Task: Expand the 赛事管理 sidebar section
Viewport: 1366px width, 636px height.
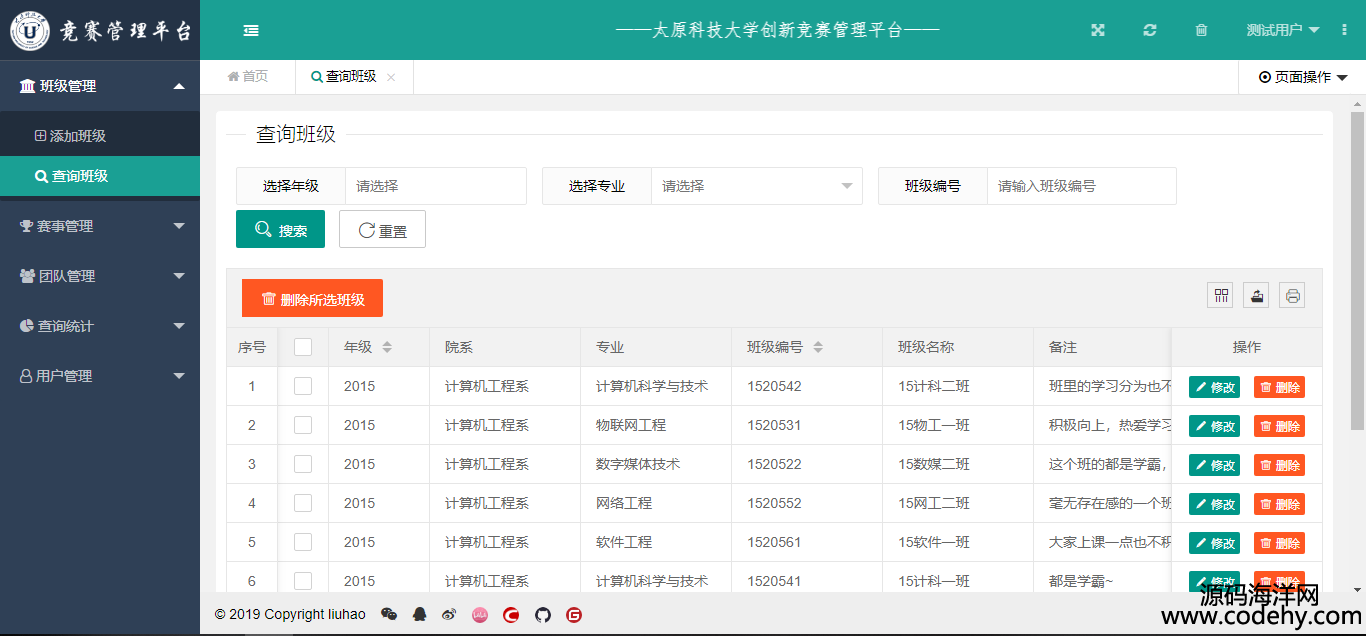Action: (100, 226)
